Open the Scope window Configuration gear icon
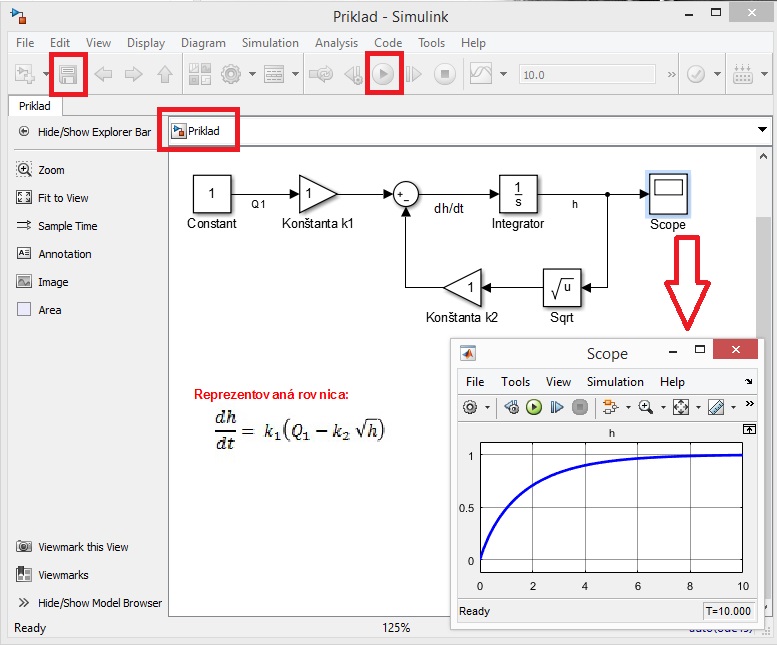Viewport: 777px width, 645px height. pyautogui.click(x=470, y=407)
